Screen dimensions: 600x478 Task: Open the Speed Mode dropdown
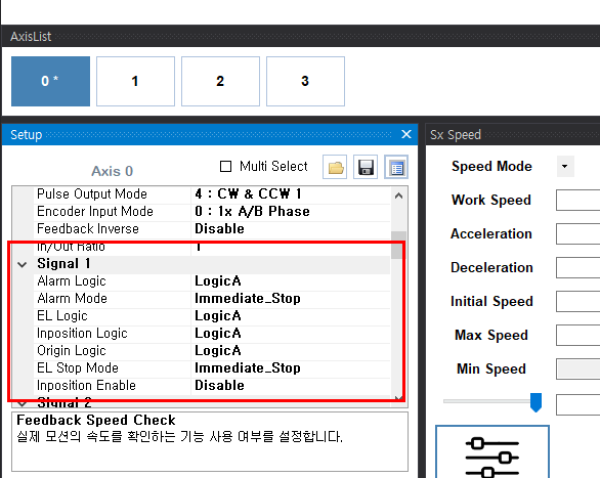565,166
